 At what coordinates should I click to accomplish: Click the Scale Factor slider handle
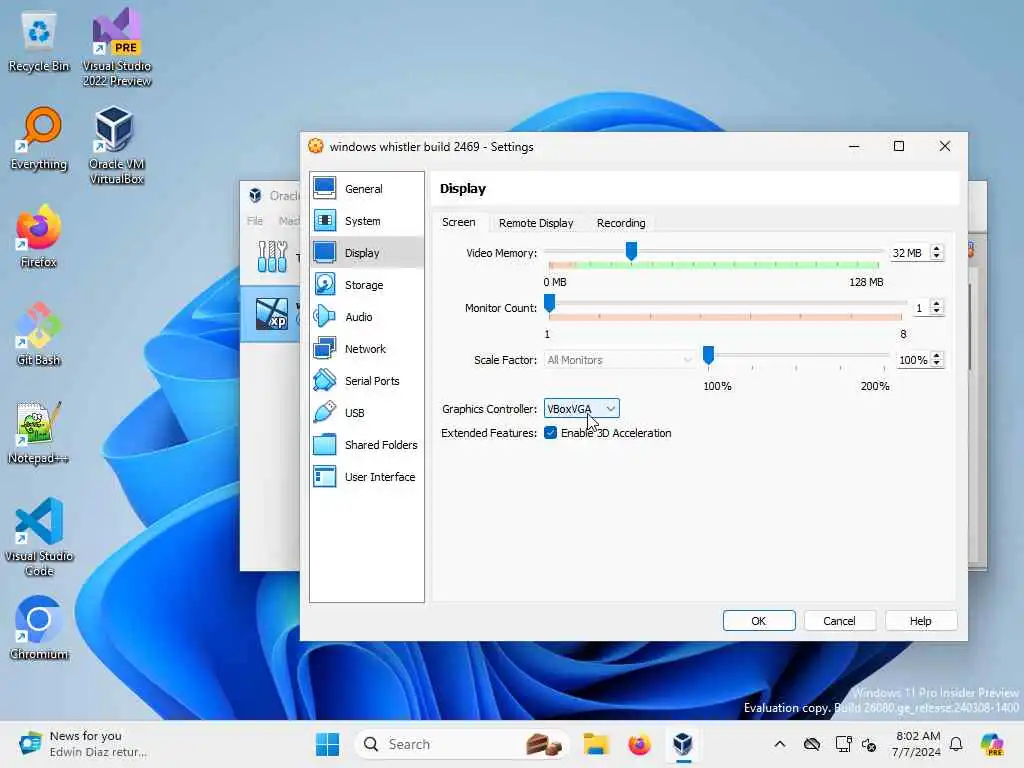709,355
